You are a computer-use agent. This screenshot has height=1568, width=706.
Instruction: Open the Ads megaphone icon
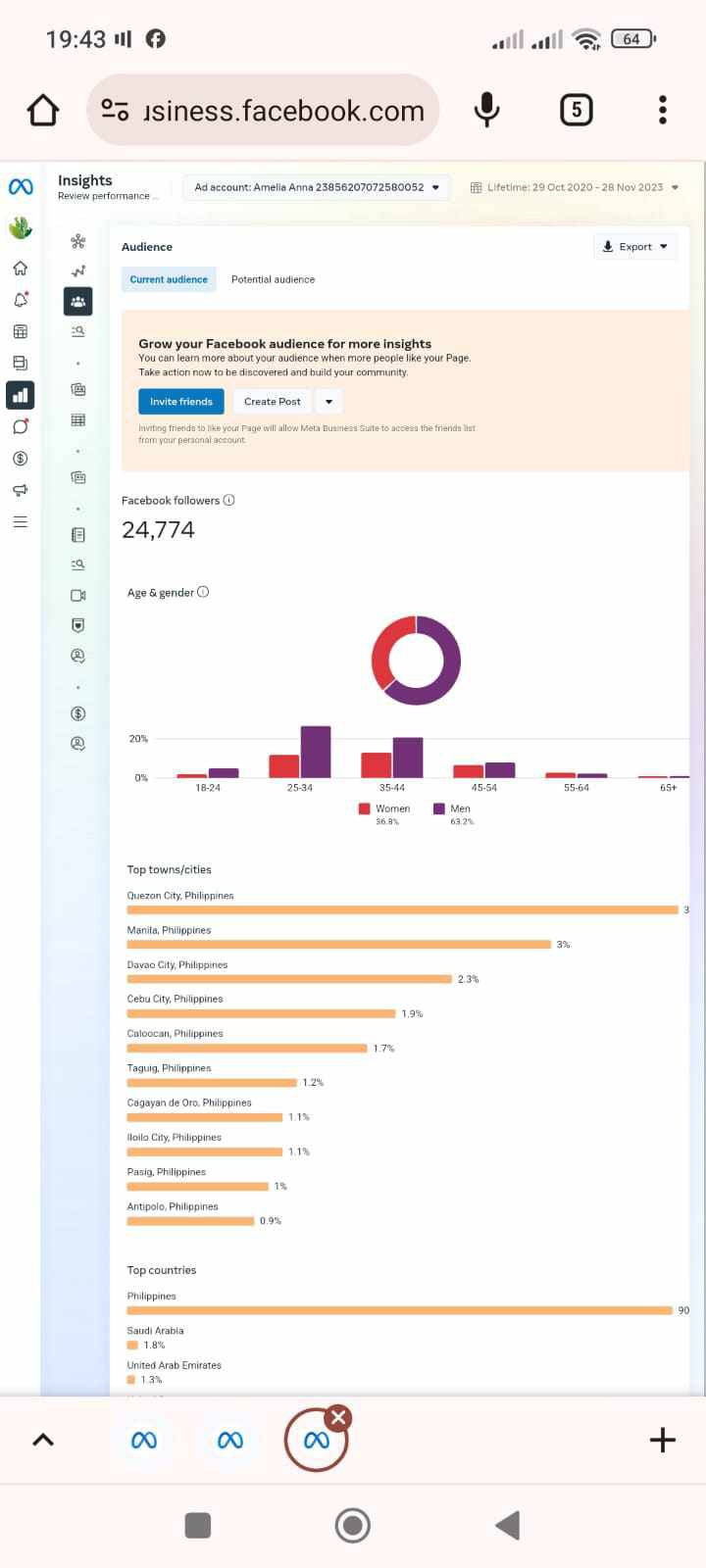(20, 490)
